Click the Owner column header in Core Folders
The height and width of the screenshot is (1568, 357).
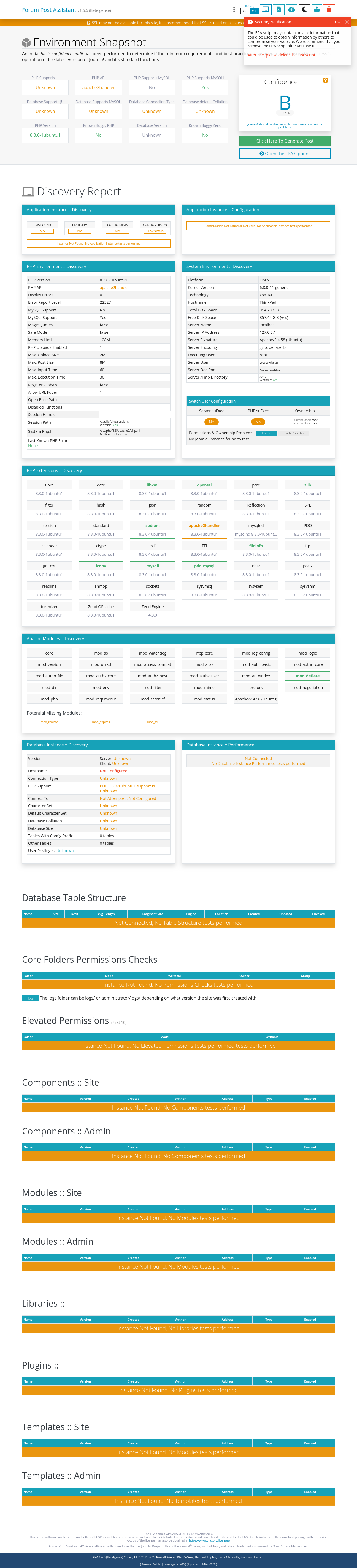[244, 976]
